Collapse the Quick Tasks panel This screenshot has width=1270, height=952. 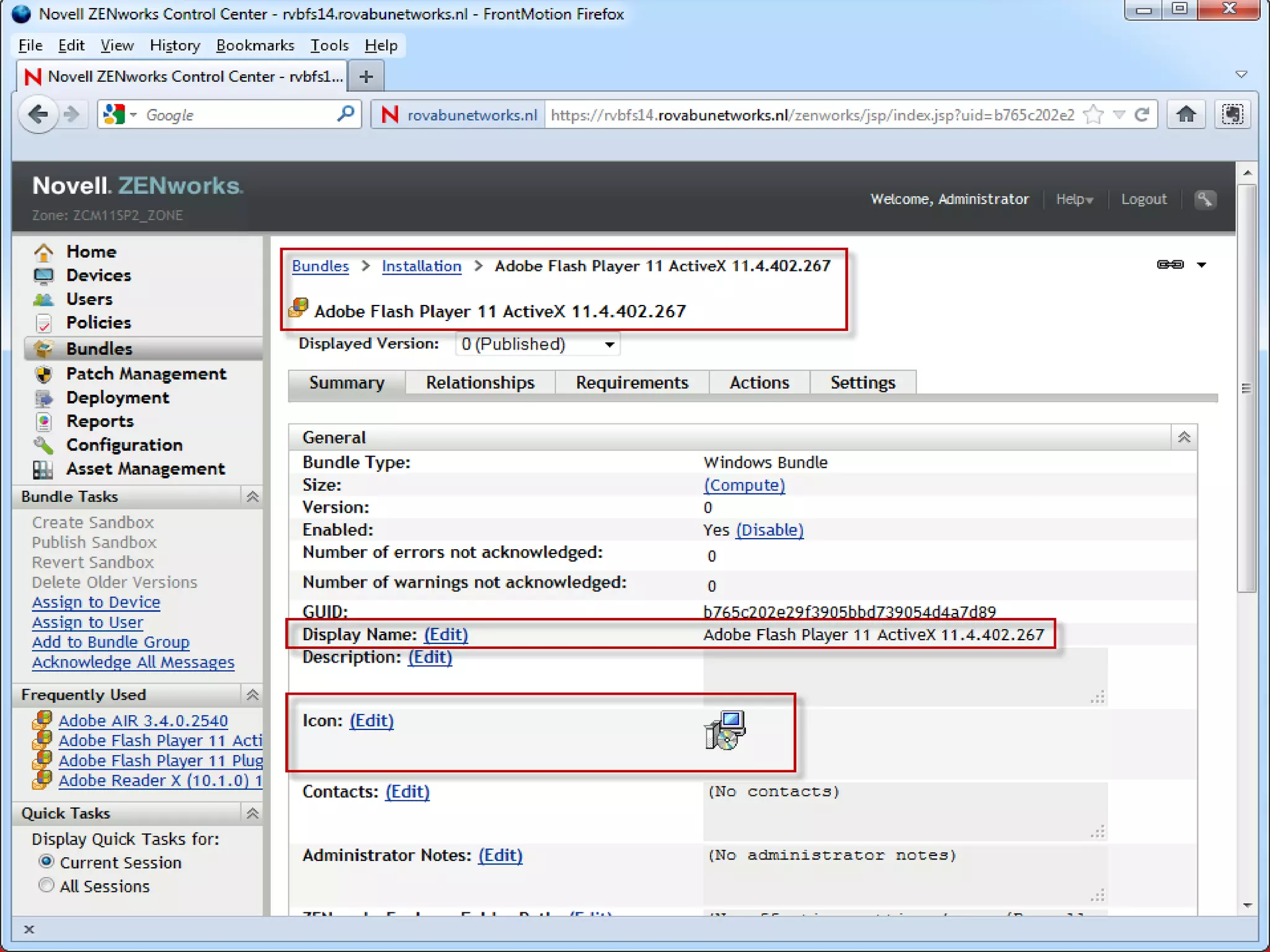[x=252, y=813]
